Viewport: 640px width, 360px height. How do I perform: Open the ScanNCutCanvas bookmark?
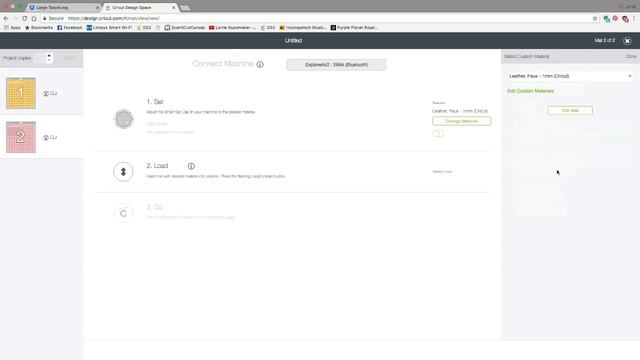point(184,28)
